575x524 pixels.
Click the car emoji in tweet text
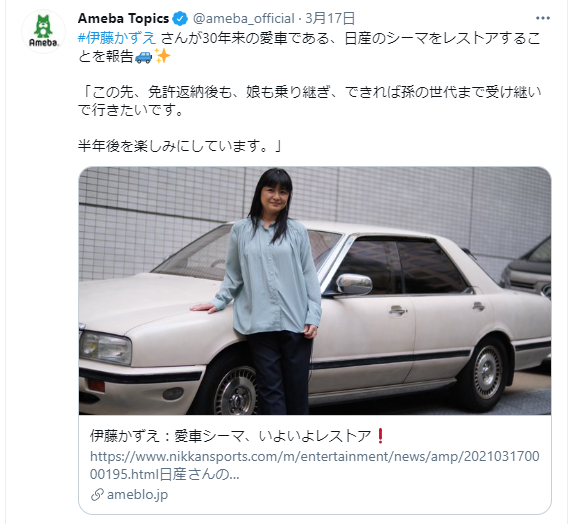tap(143, 56)
